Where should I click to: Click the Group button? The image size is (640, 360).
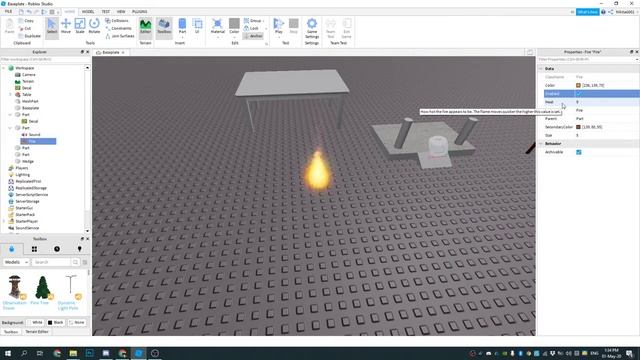click(x=253, y=20)
